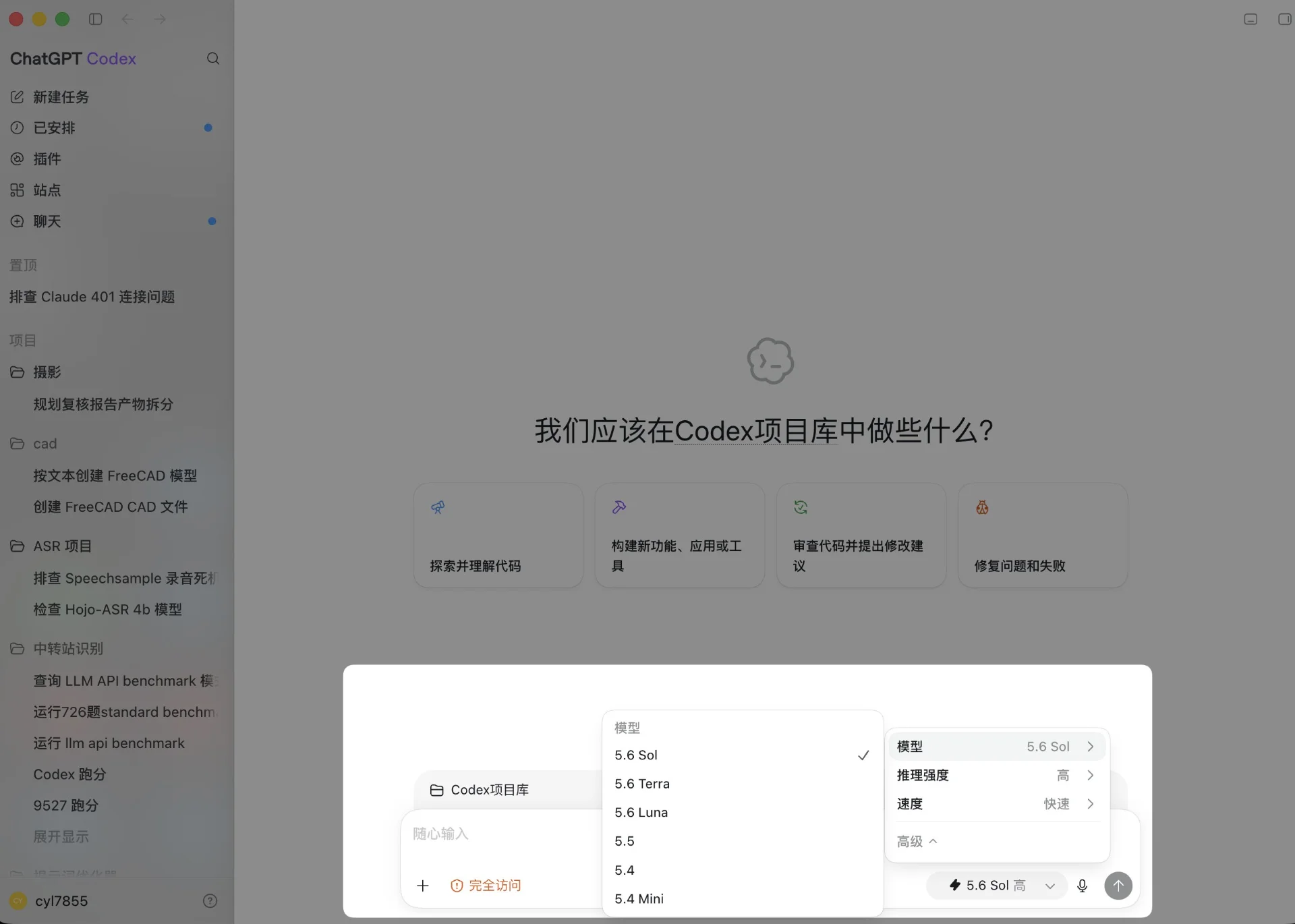Open the Codex项目库 project selector
This screenshot has width=1295, height=924.
point(480,790)
